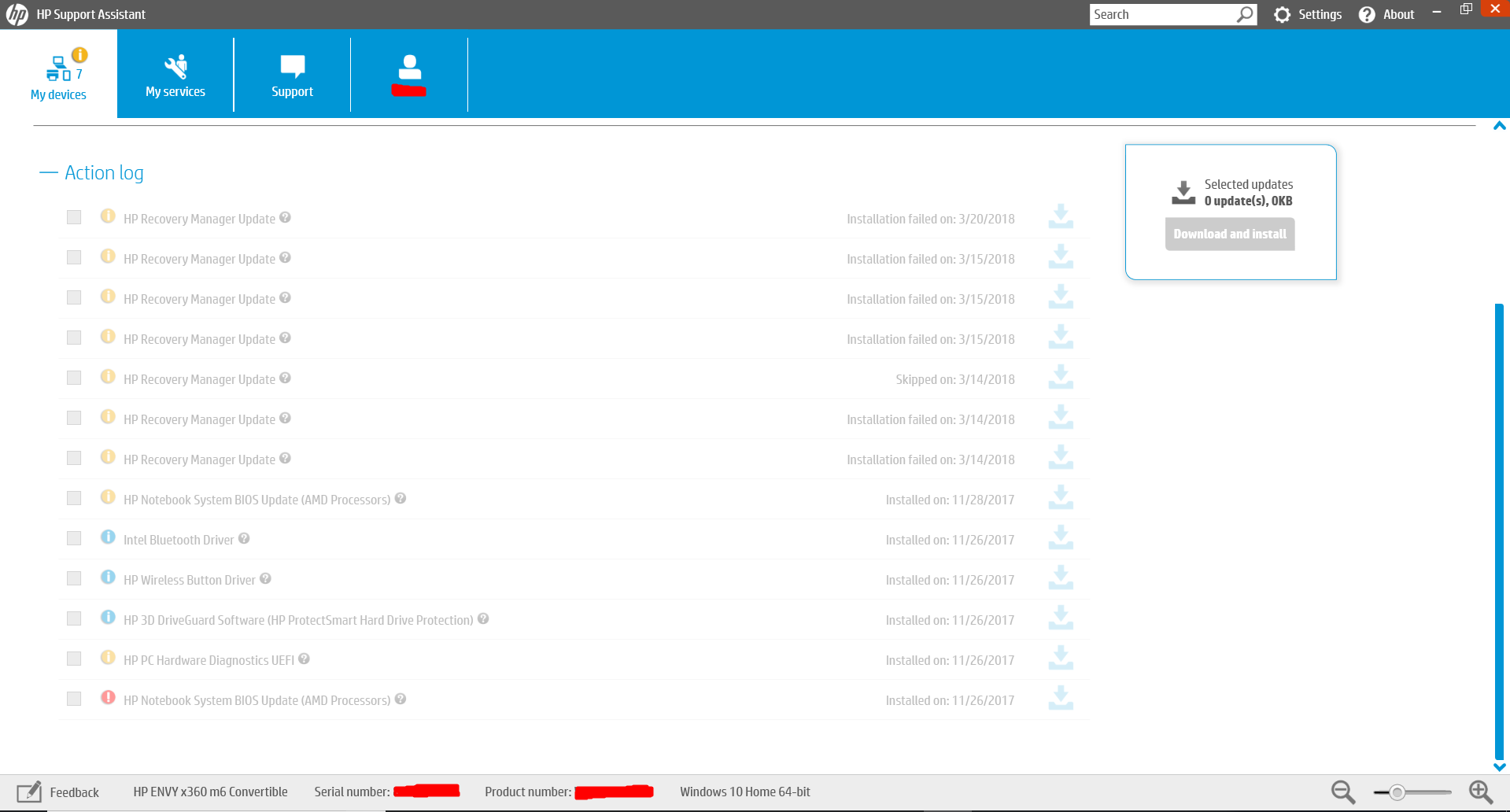This screenshot has width=1510, height=812.
Task: Tick the first 3/15/2018 Recovery Manager Update checkbox
Action: 74,257
